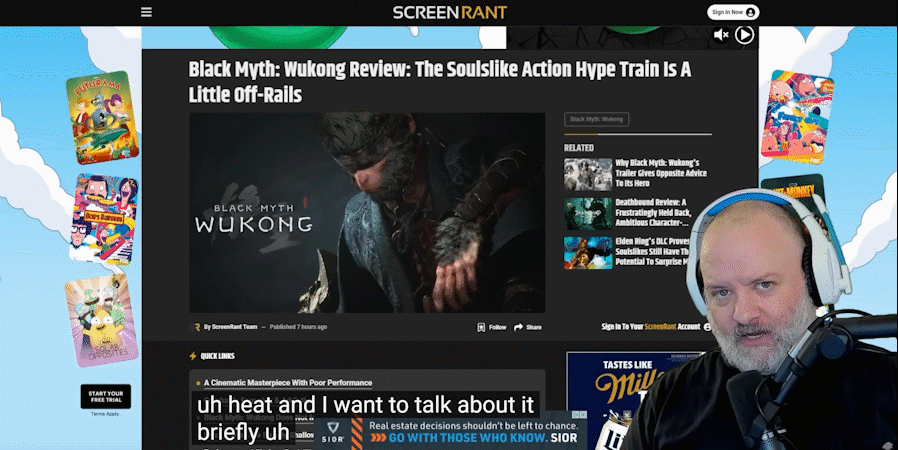
Task: Click the Bob's Burgers poster in the ad
Action: (104, 219)
